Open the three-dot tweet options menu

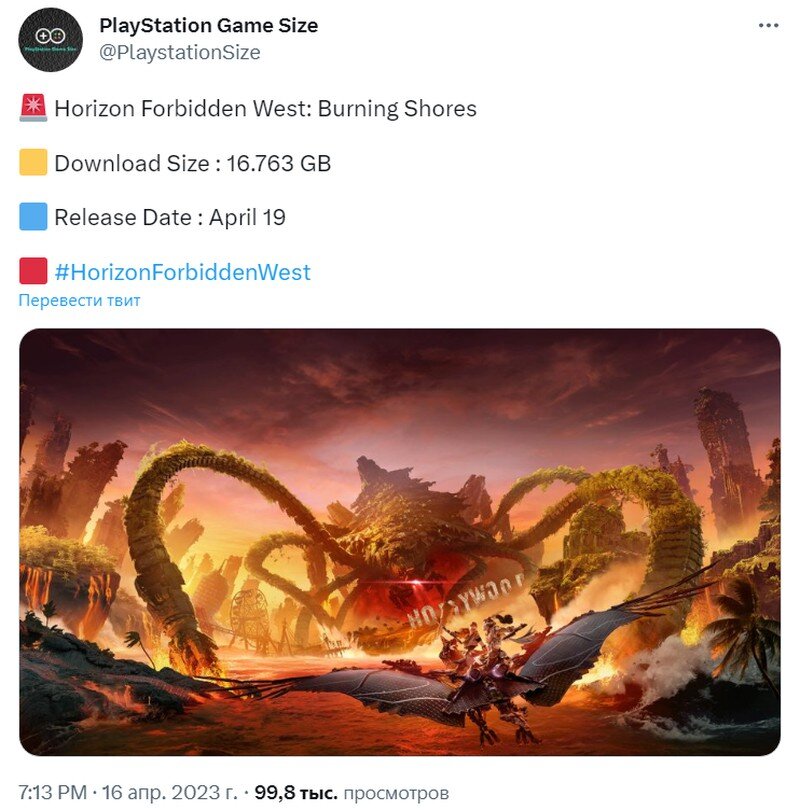click(x=768, y=25)
